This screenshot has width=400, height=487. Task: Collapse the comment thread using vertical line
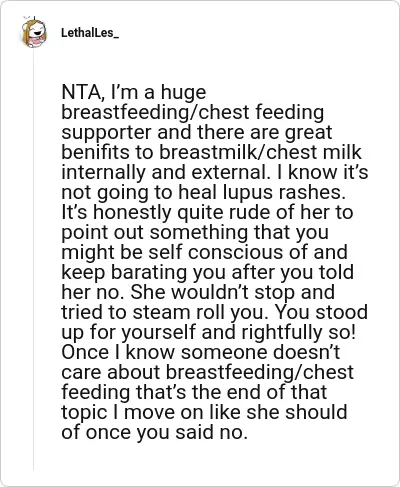(x=33, y=260)
